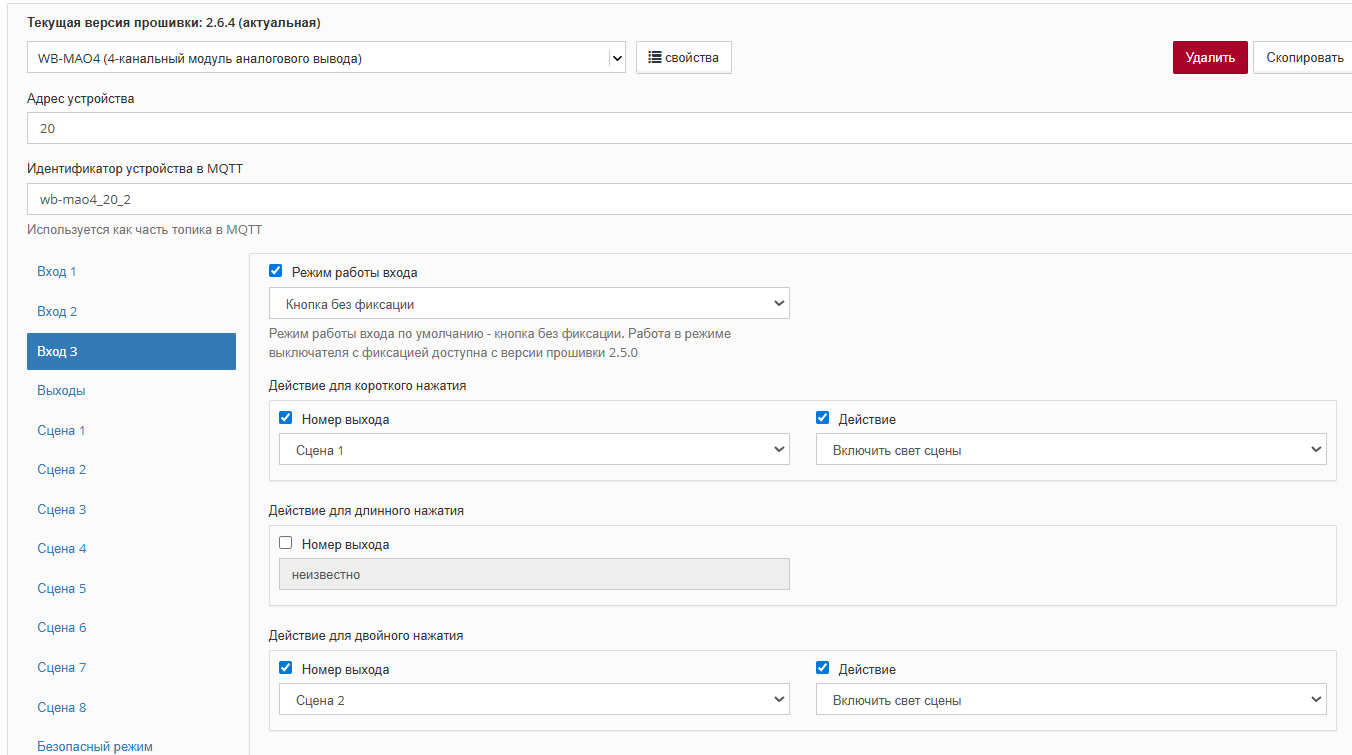Uncheck Номер выхода for short press
Screen dimensions: 1352x755
click(286, 419)
